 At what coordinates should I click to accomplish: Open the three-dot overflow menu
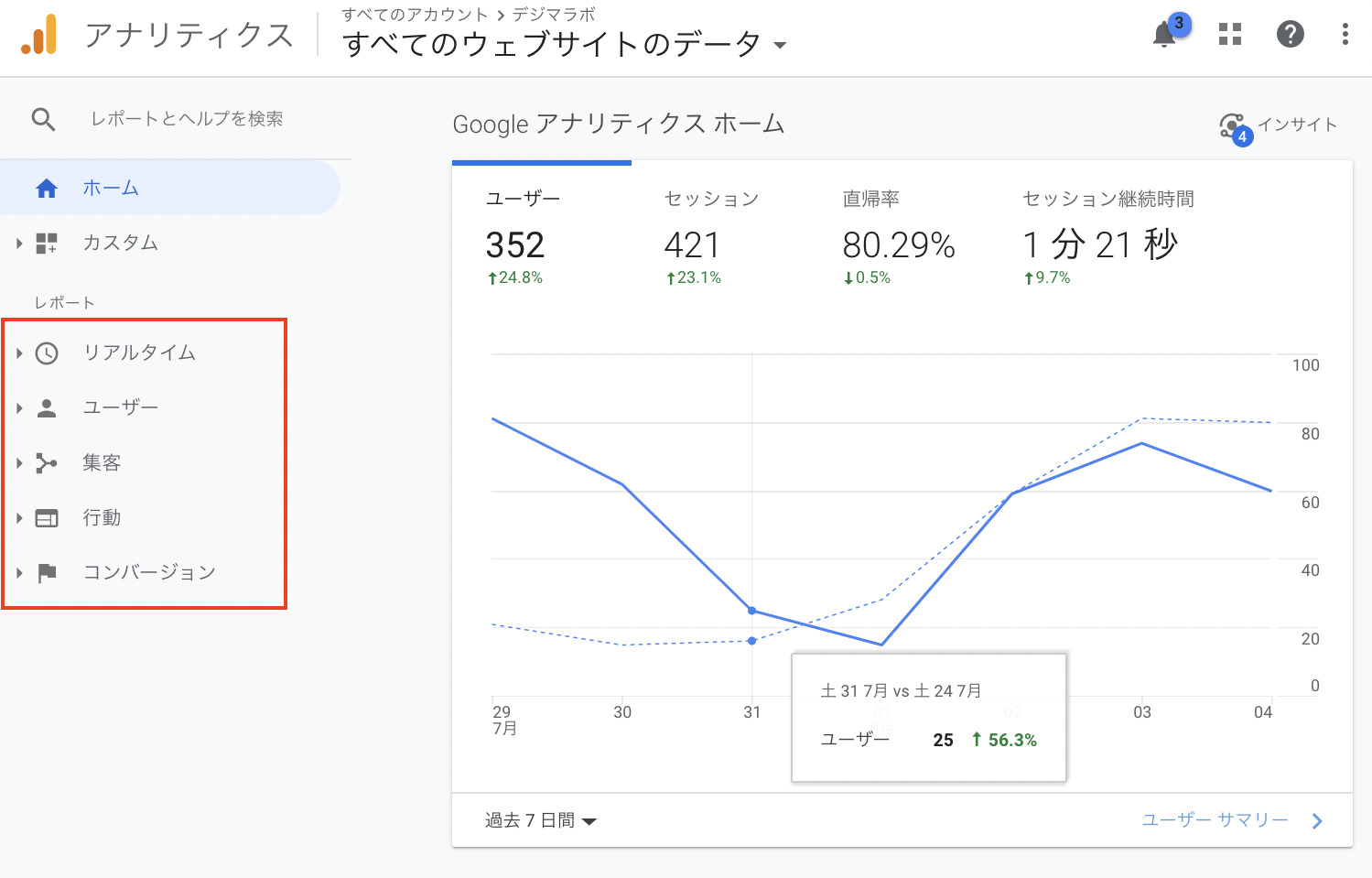tap(1344, 35)
